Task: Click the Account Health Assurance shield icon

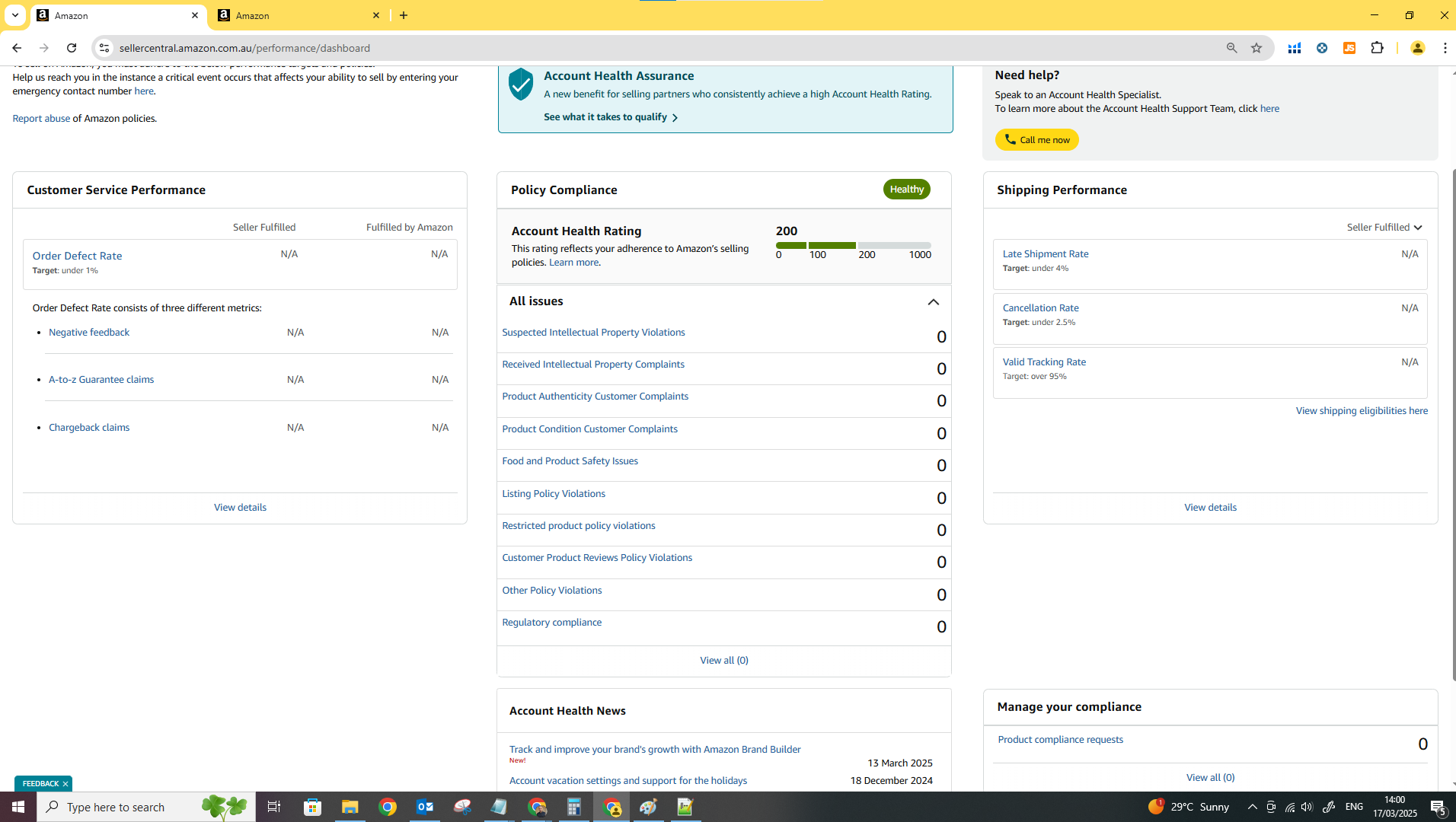Action: (x=521, y=84)
